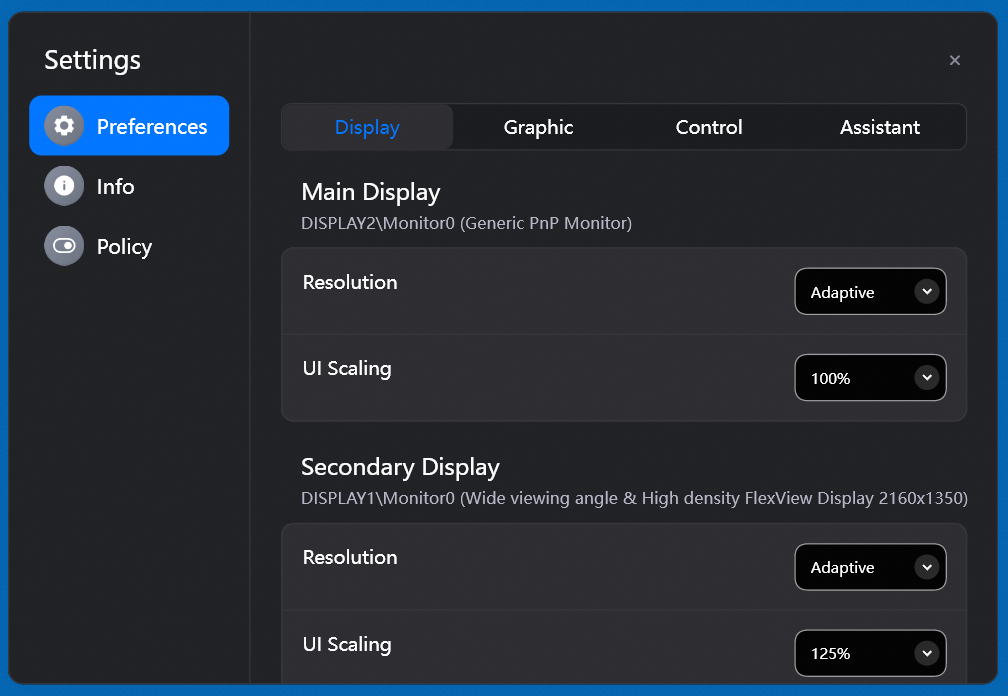Expand the Main Display UI Scaling dropdown
Screen dimensions: 1008x696
click(x=869, y=378)
